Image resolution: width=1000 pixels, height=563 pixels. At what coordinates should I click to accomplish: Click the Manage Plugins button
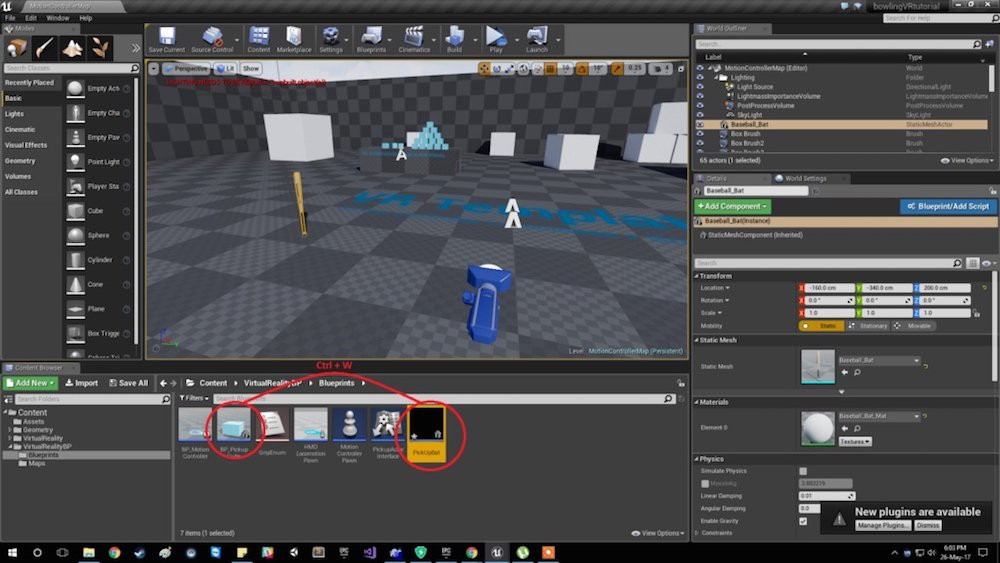coord(882,525)
